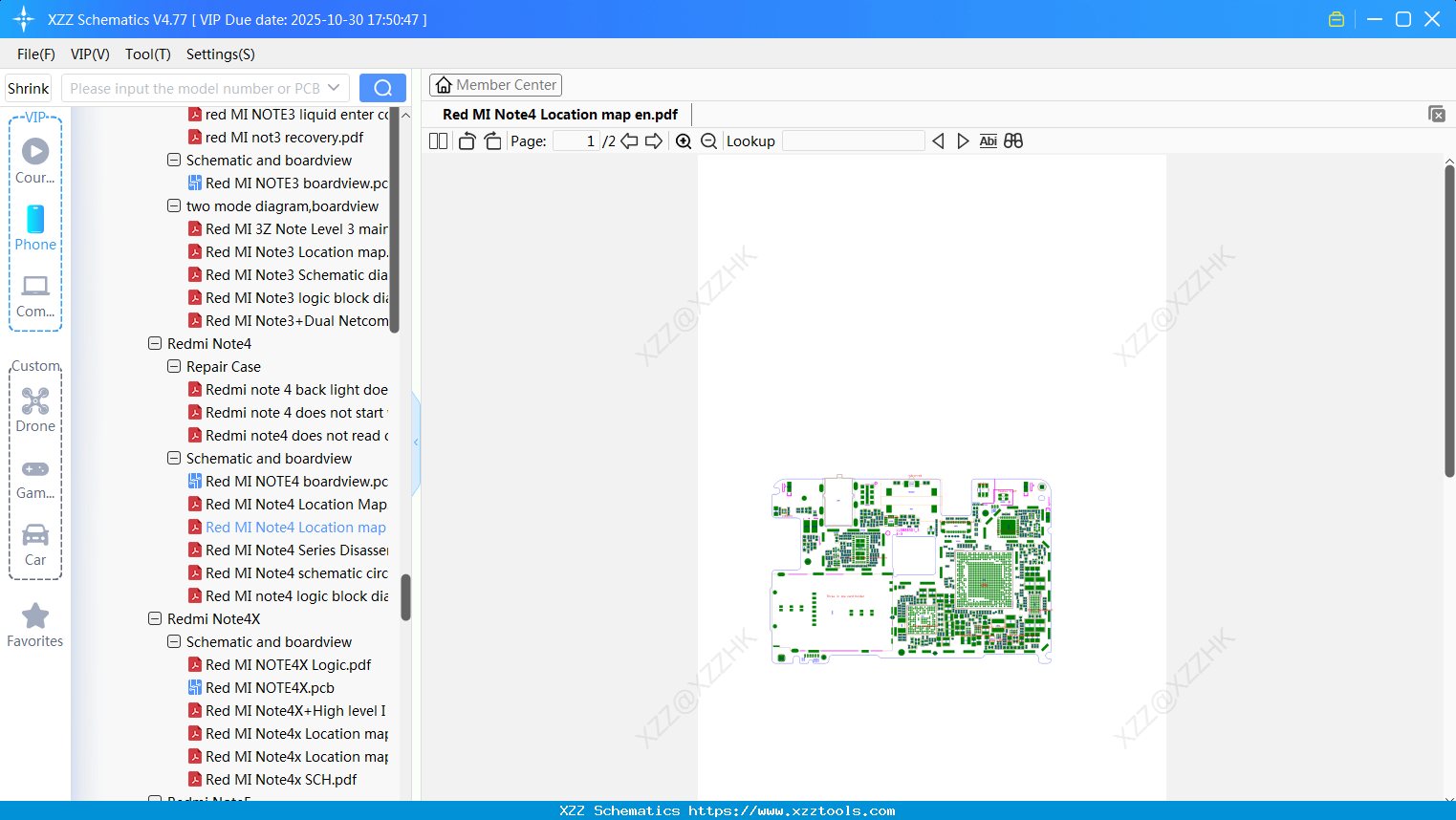Screen dimensions: 1456x820
Task: Close the document tab panel icon
Action: coord(1437,114)
